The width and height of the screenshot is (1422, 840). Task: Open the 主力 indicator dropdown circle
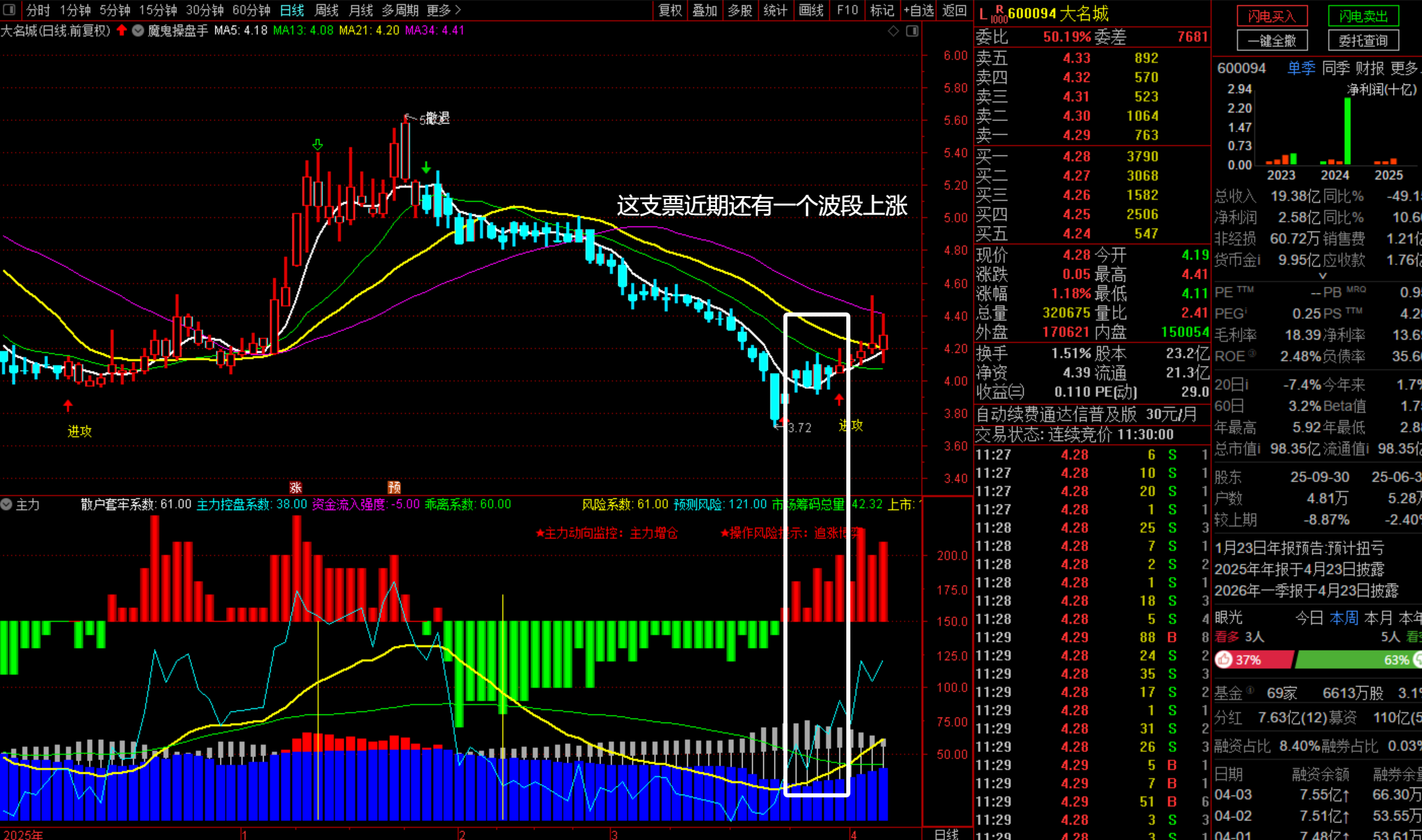tap(7, 505)
